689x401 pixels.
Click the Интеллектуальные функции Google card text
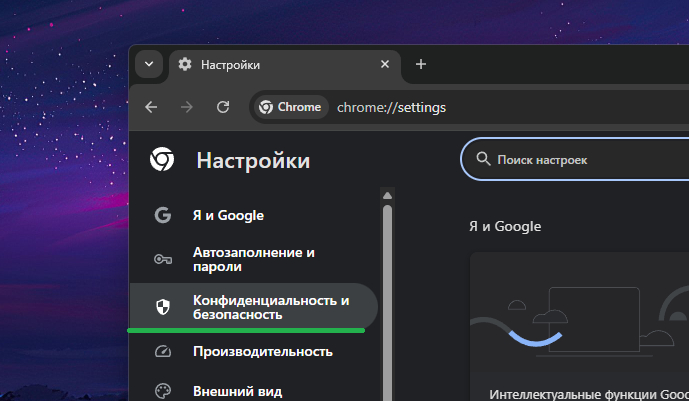589,394
